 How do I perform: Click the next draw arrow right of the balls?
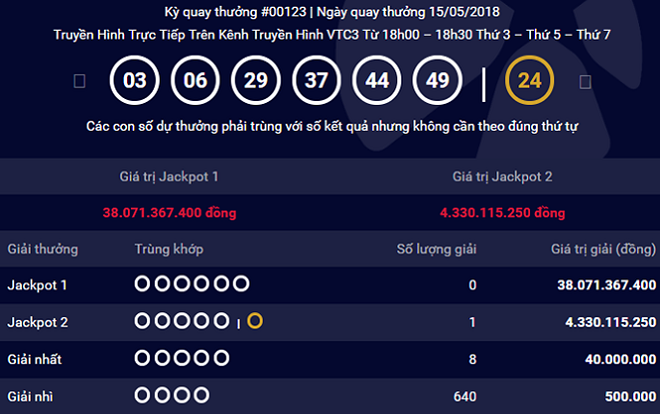click(x=585, y=81)
